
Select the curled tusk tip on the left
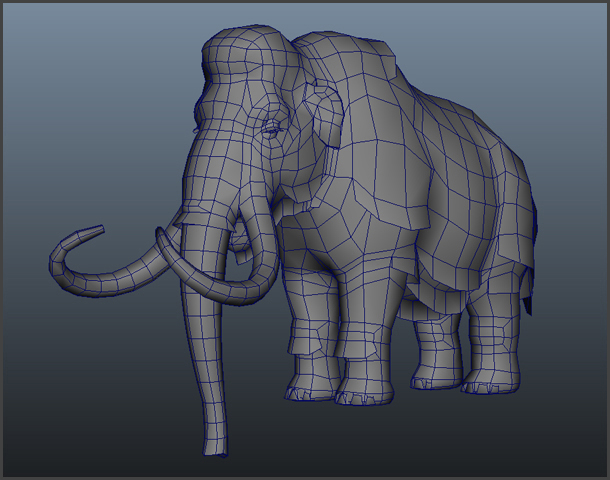(x=91, y=231)
